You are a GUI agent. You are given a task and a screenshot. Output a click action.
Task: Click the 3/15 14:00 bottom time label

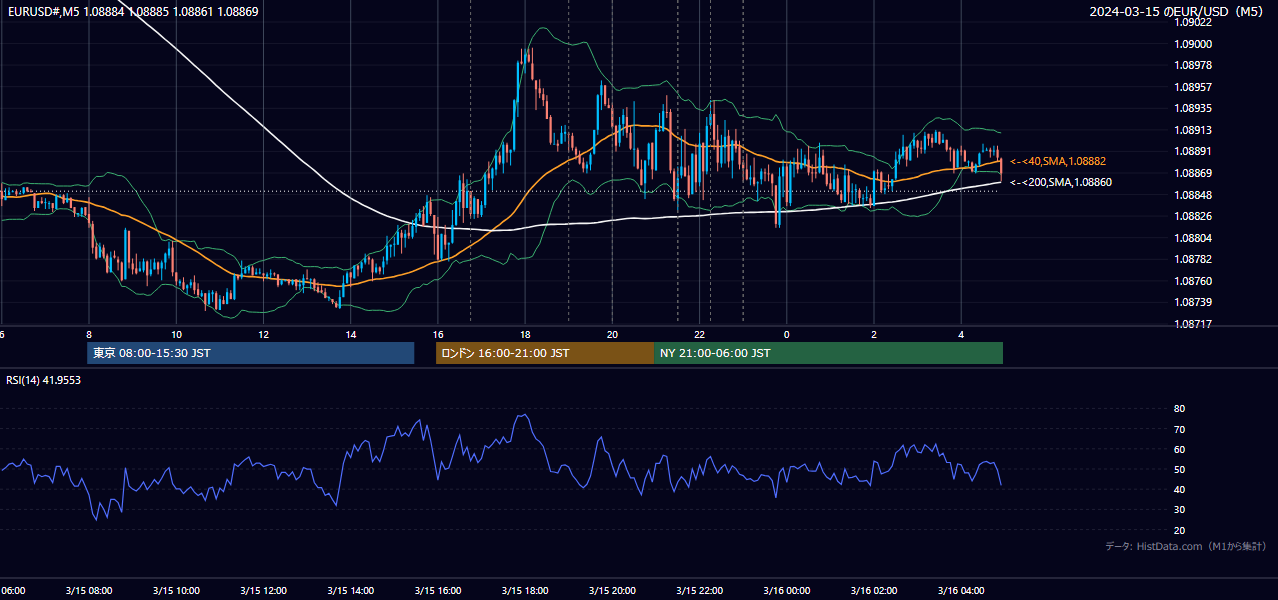tap(350, 590)
